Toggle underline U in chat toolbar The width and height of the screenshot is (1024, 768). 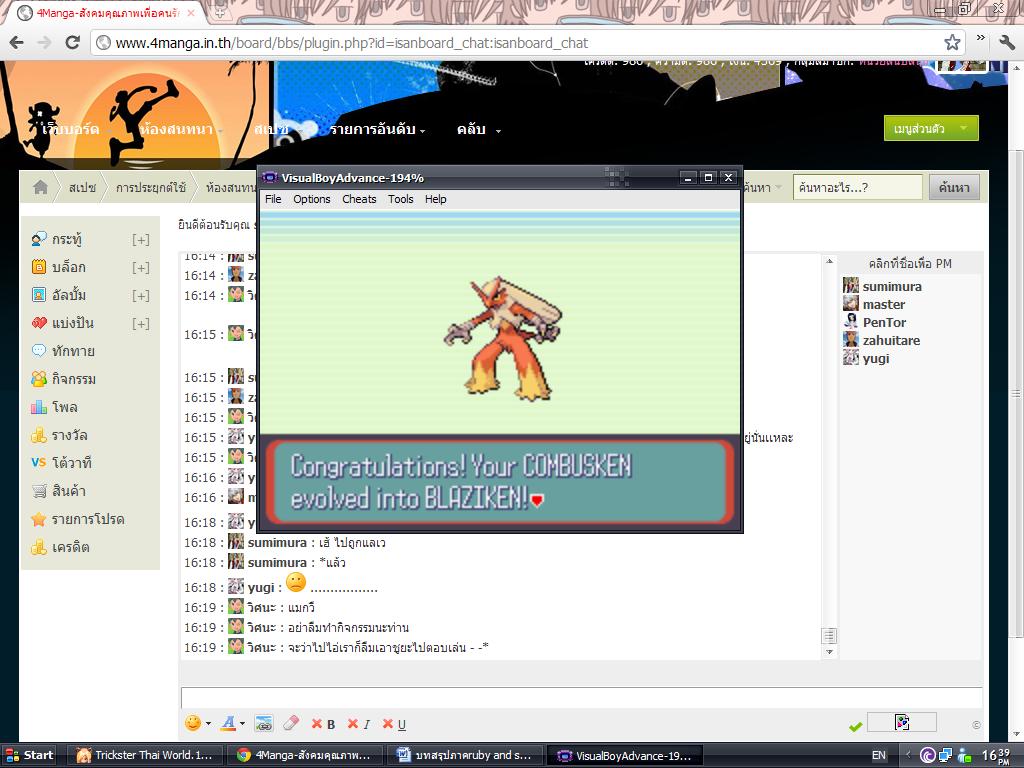[394, 724]
